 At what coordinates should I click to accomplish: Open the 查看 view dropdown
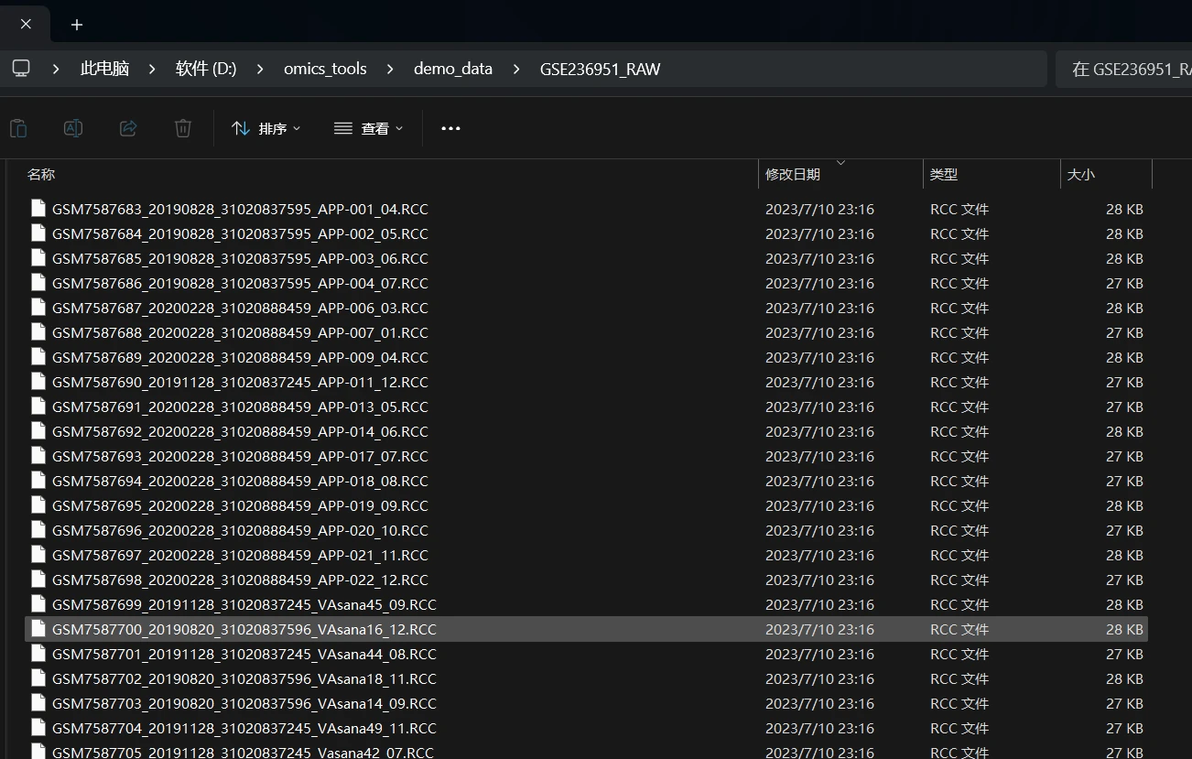pyautogui.click(x=369, y=129)
